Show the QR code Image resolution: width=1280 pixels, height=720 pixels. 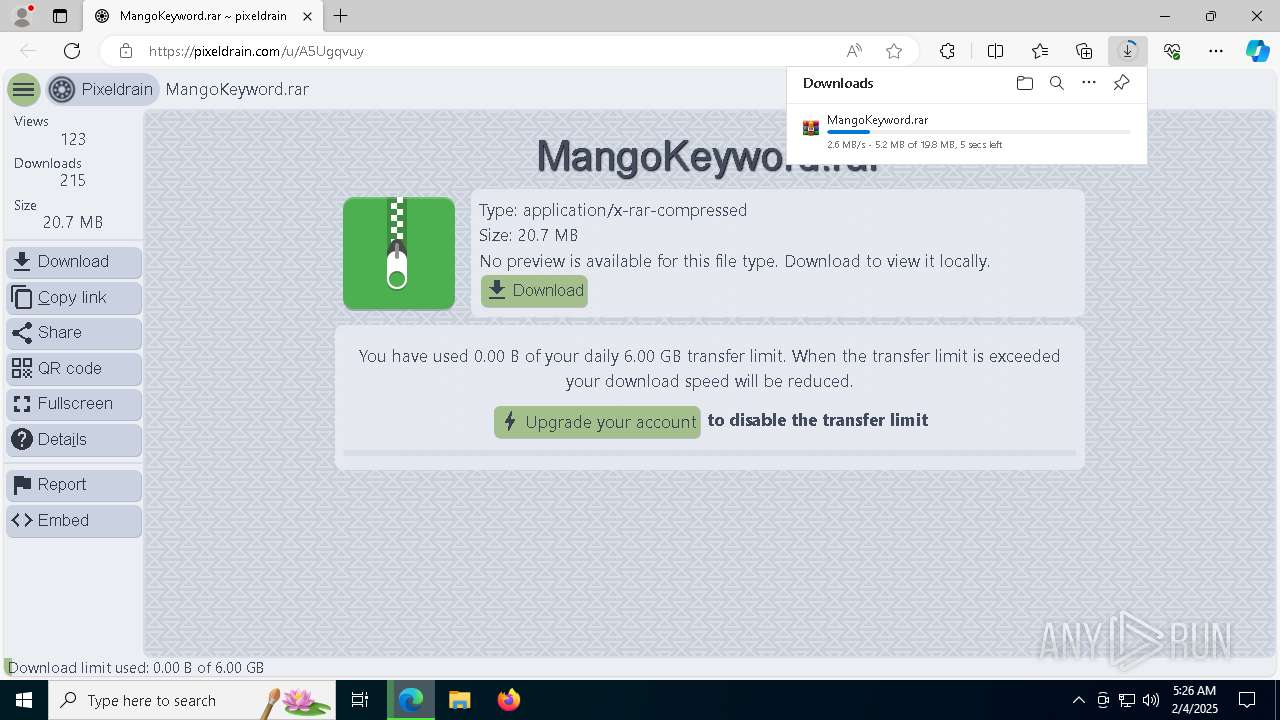pos(74,369)
